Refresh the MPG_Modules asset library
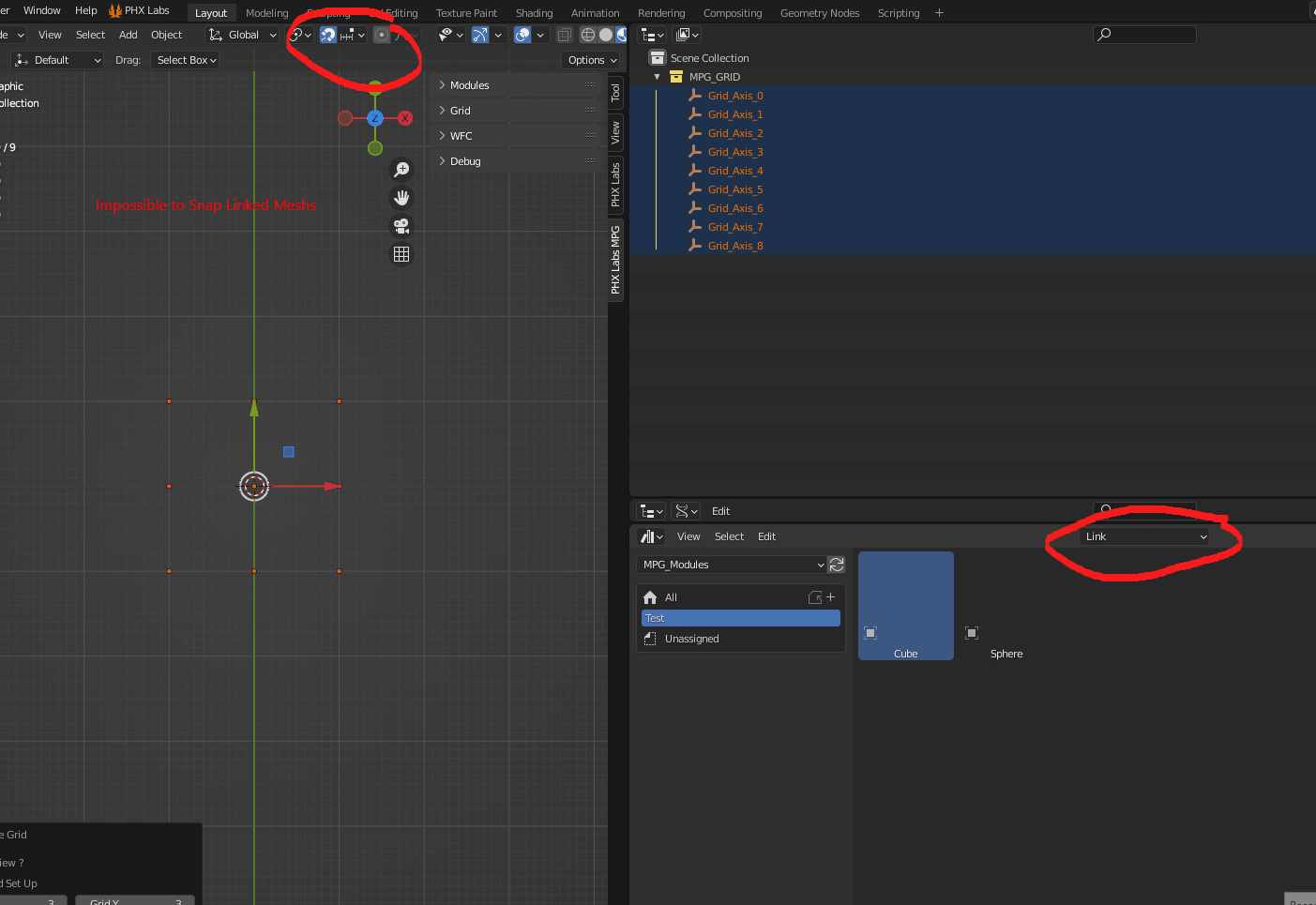 (x=836, y=564)
